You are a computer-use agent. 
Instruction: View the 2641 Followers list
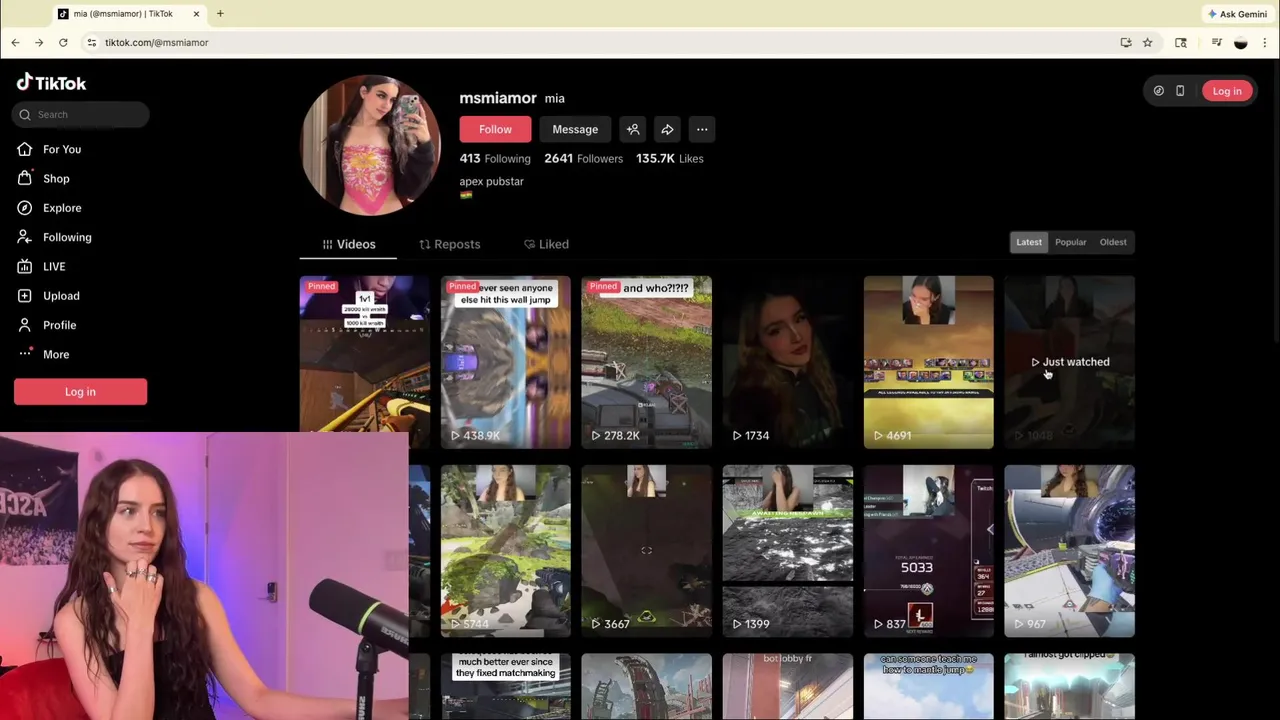click(583, 158)
